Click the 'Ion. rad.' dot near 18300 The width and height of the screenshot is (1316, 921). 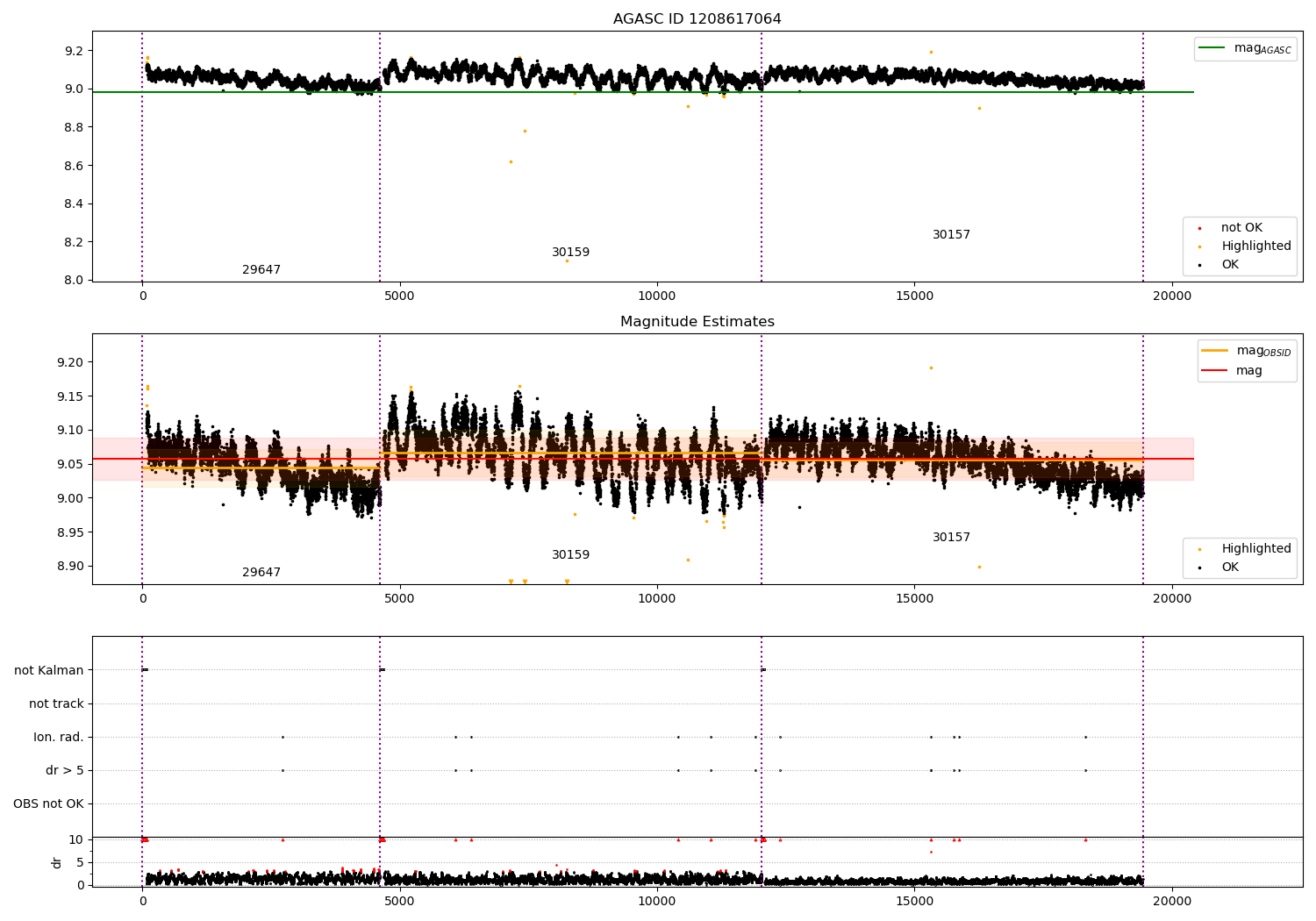pos(1085,737)
